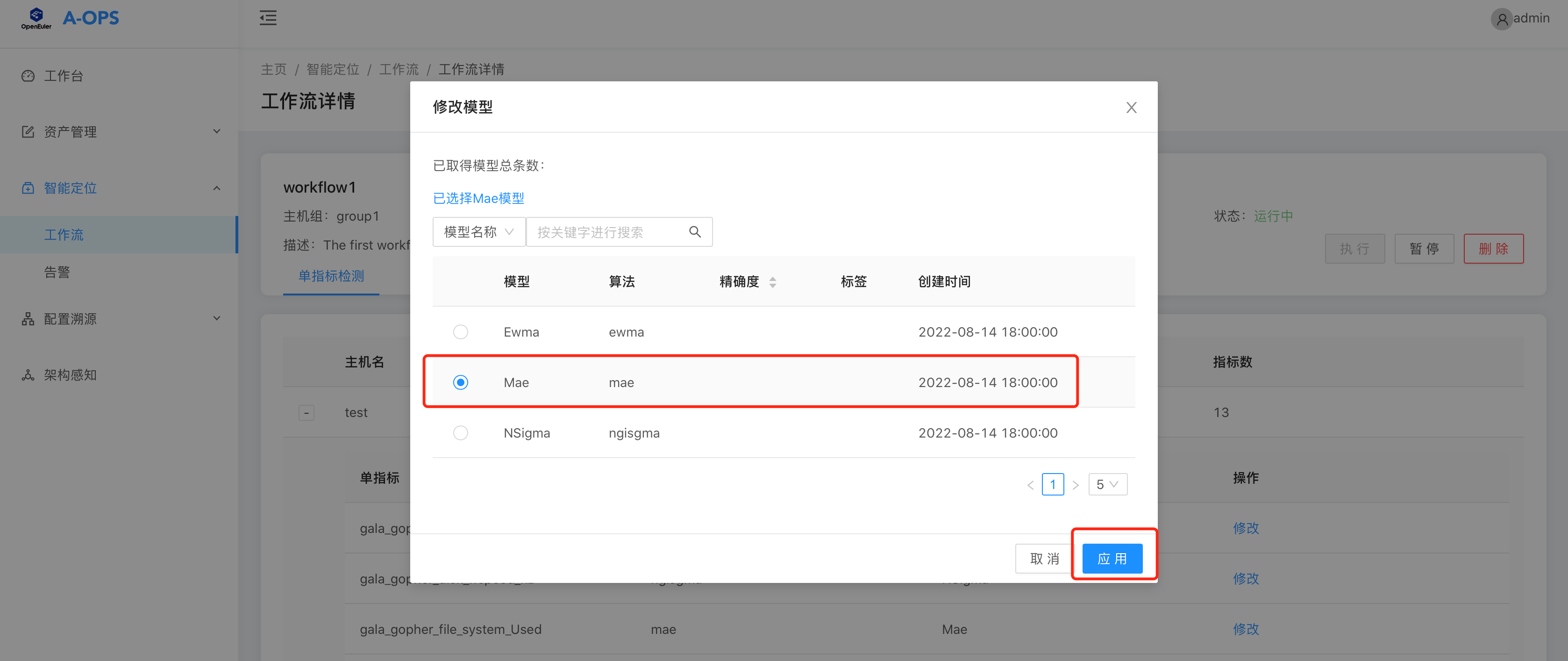Select the NSigma model radio button
Viewport: 1568px width, 661px height.
pyautogui.click(x=460, y=433)
